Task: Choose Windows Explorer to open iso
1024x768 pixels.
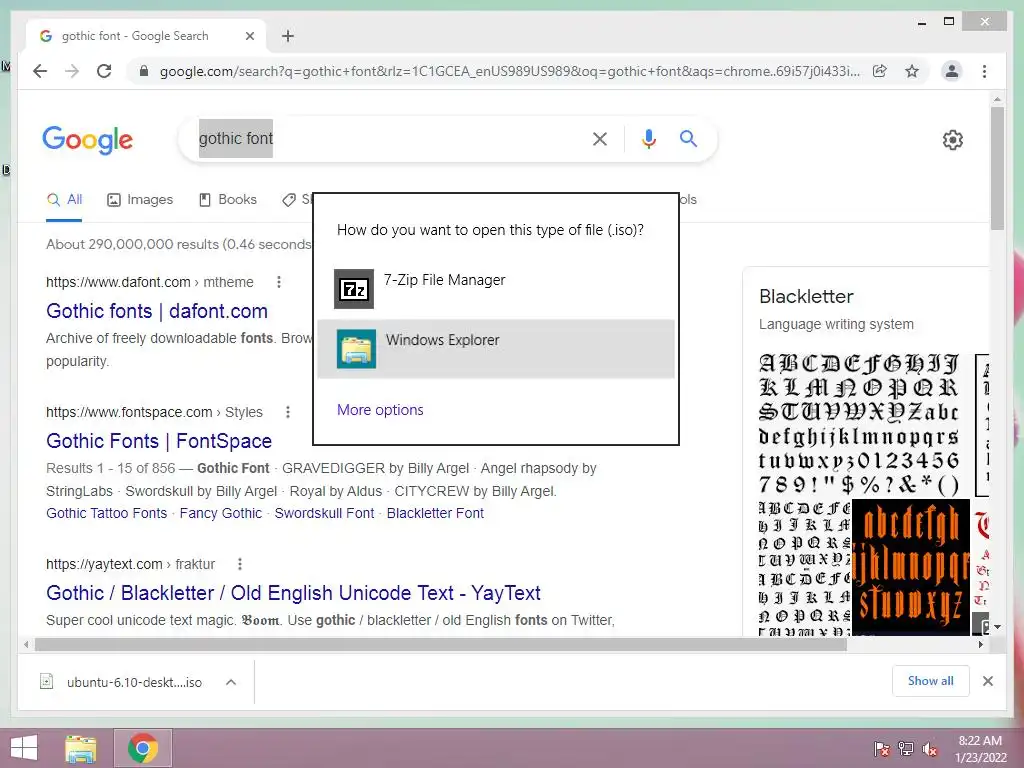Action: [496, 349]
